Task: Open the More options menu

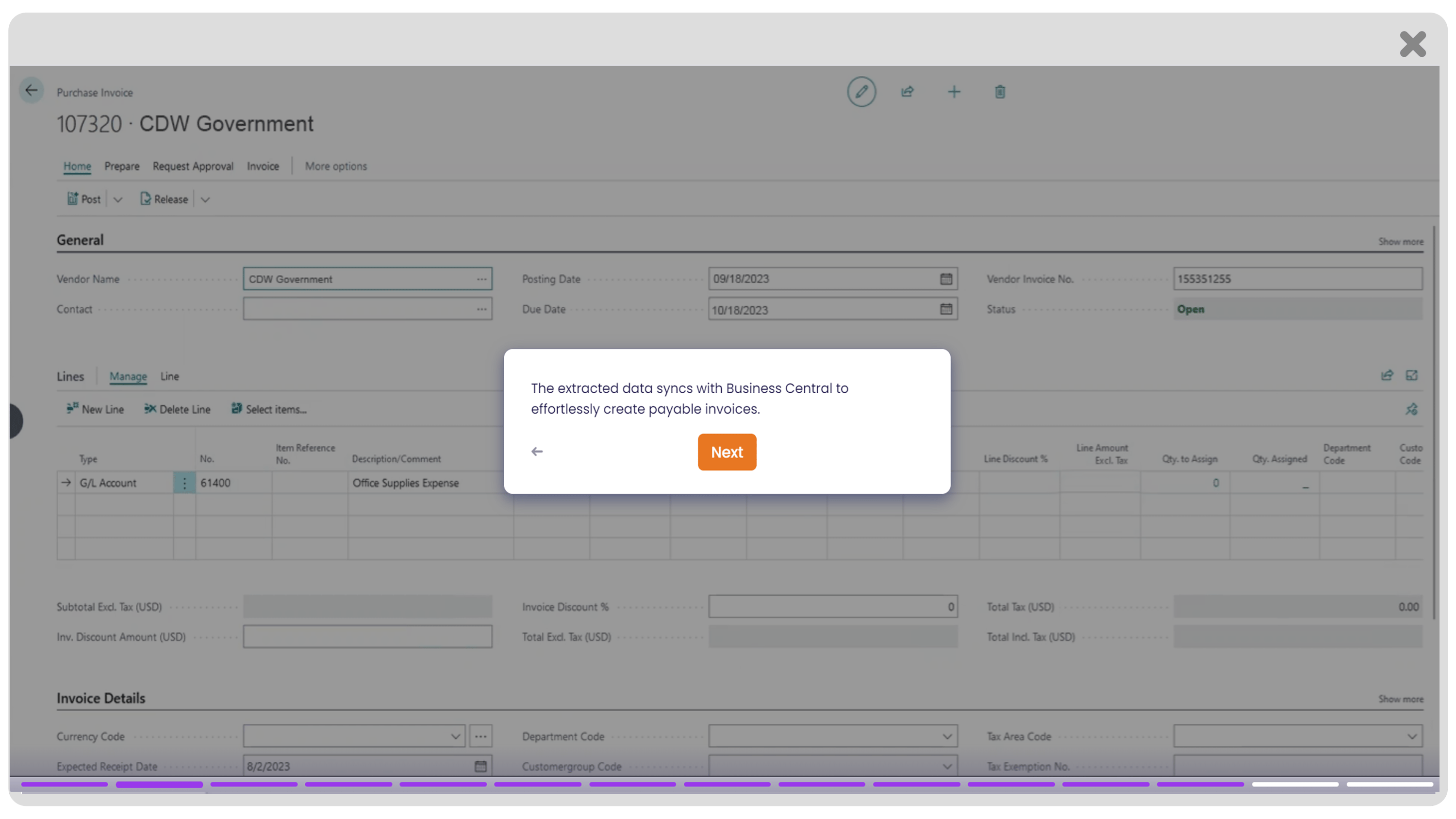Action: [336, 166]
